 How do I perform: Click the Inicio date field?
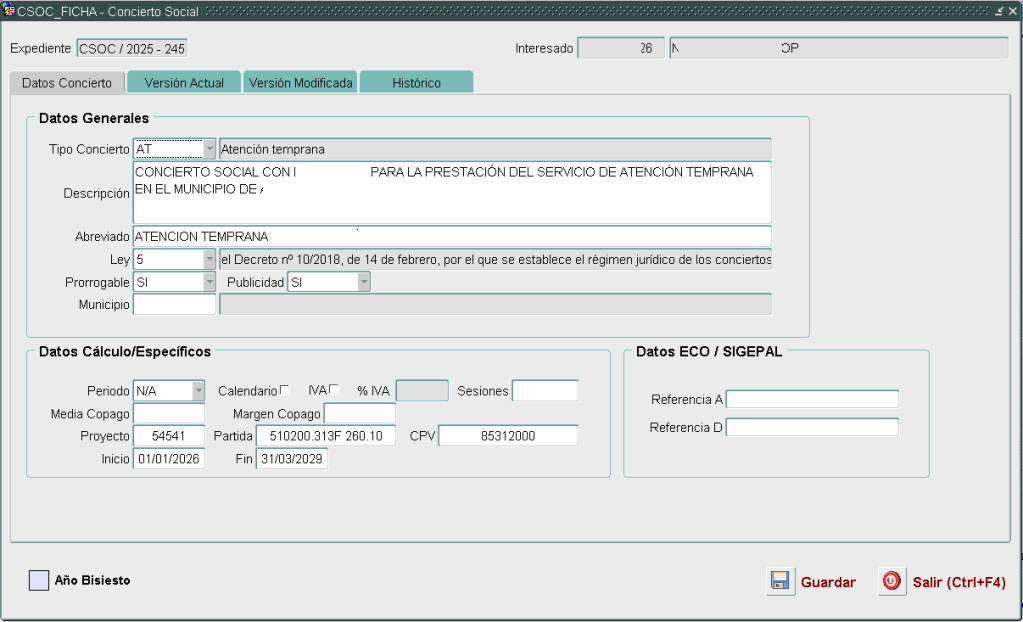(168, 459)
